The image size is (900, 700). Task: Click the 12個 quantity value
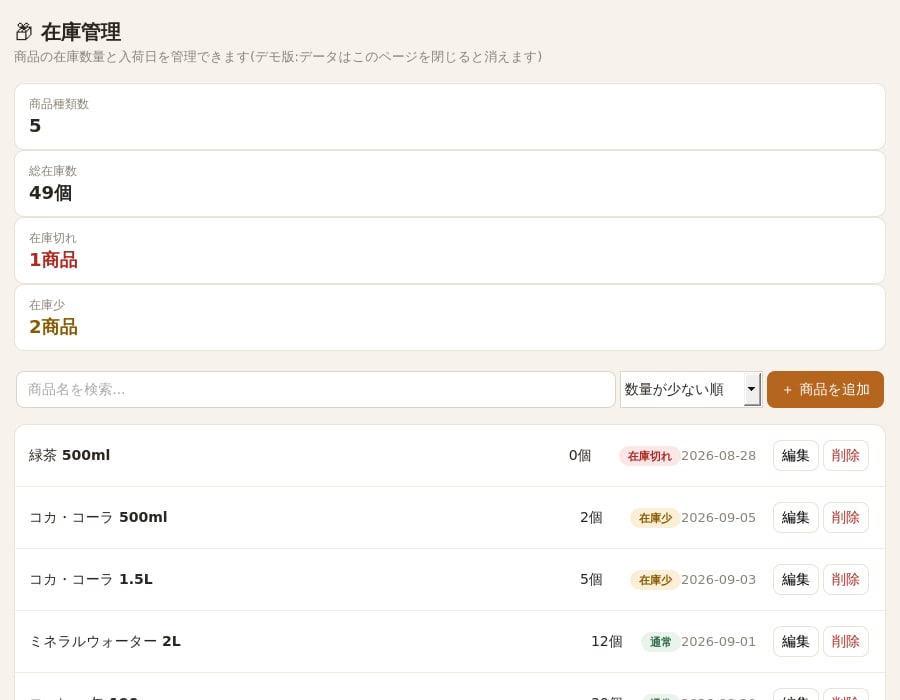point(607,641)
